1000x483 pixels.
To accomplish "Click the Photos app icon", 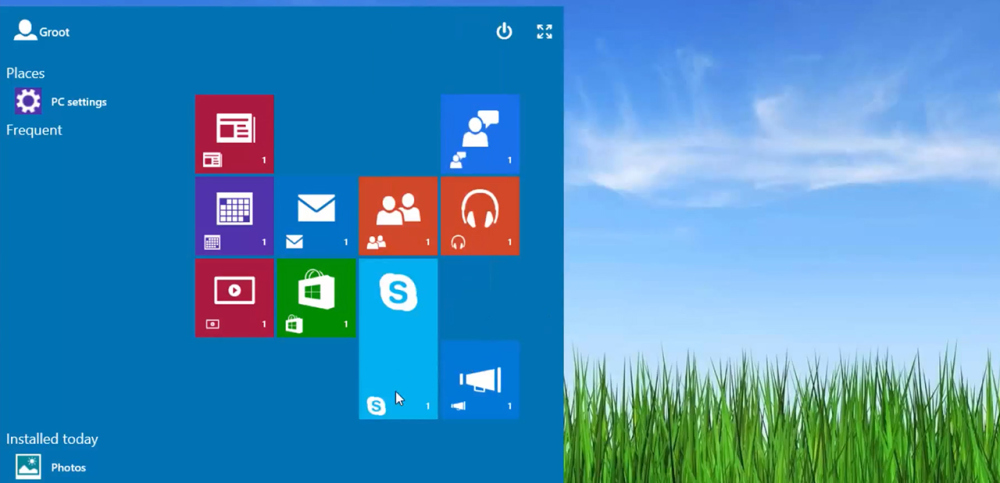I will pyautogui.click(x=28, y=467).
